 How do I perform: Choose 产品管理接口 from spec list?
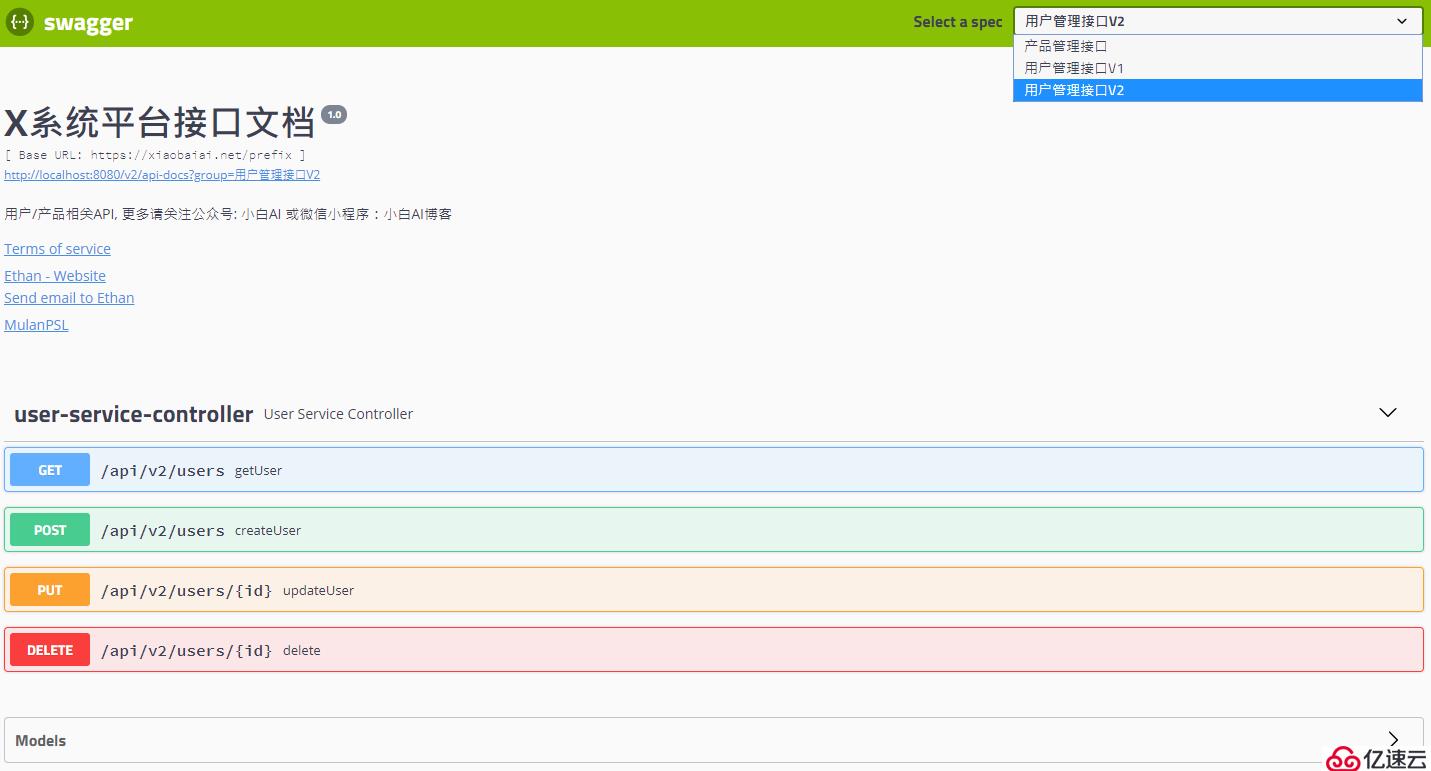tap(1218, 46)
